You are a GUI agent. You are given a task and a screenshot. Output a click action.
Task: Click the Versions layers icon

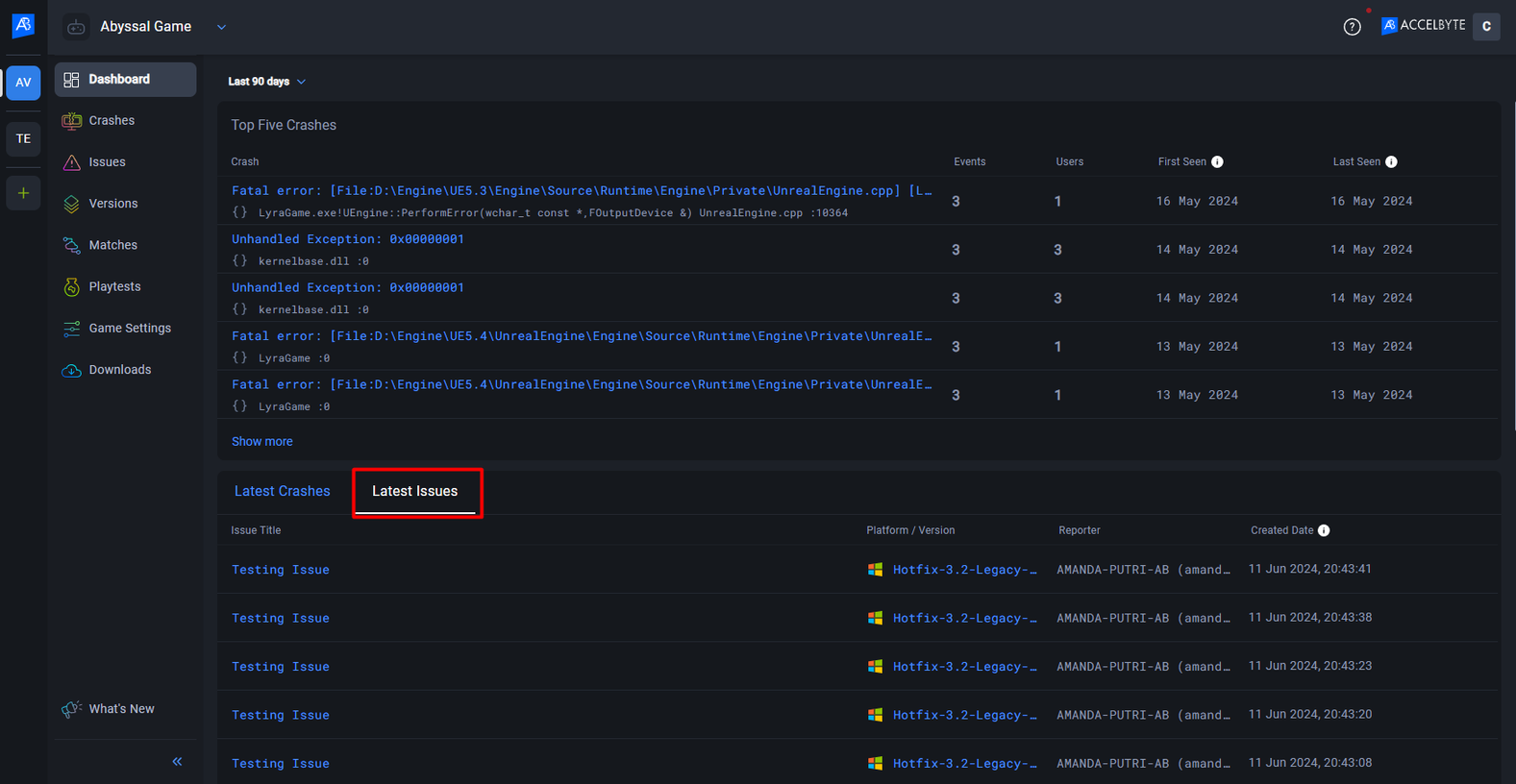tap(71, 204)
